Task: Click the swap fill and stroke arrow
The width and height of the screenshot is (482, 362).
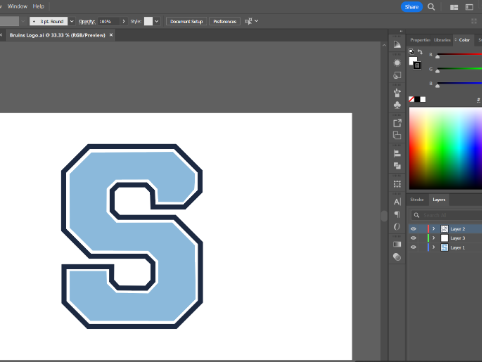Action: 420,52
